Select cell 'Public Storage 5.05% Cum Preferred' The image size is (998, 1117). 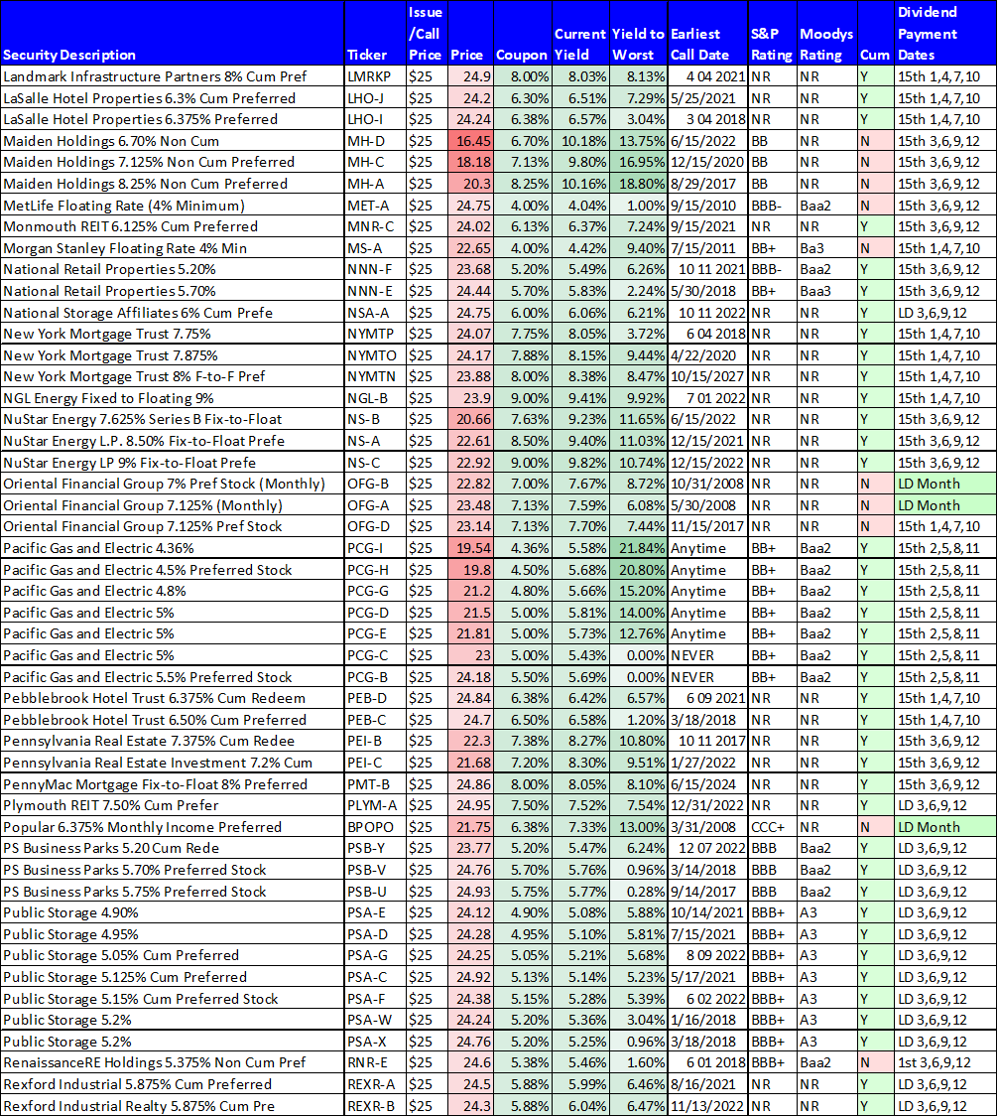tap(172, 955)
